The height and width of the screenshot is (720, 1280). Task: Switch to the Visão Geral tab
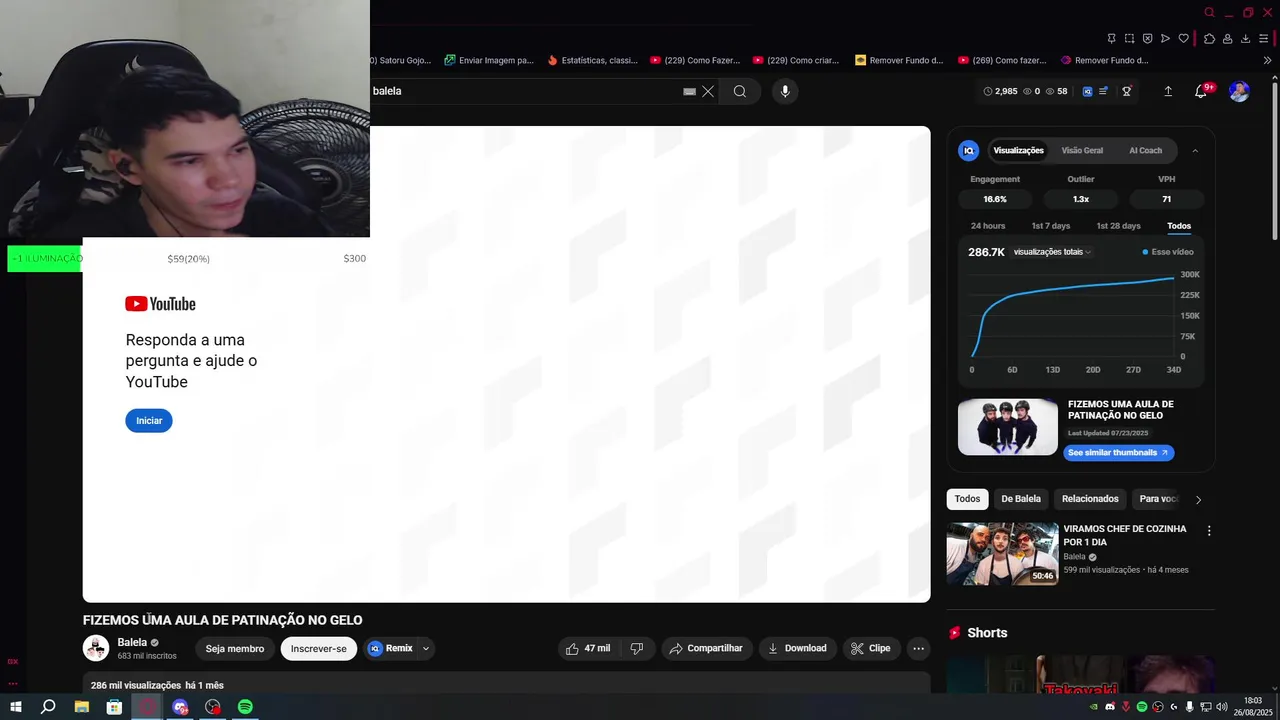1082,151
